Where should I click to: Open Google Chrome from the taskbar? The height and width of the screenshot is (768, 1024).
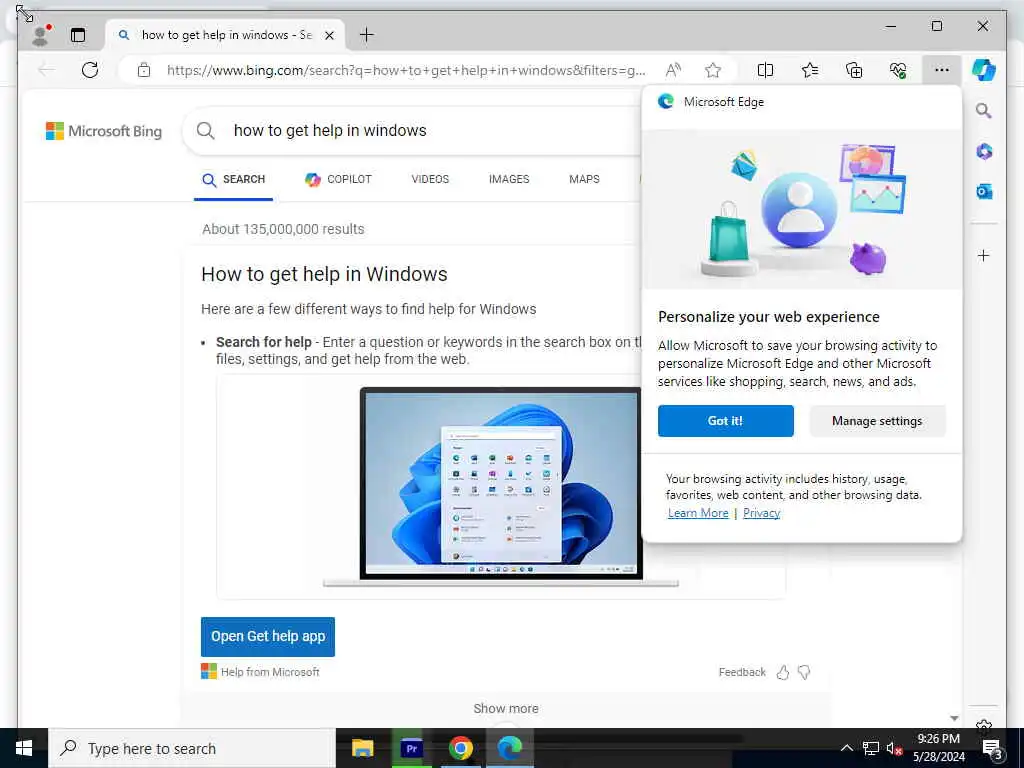click(460, 748)
